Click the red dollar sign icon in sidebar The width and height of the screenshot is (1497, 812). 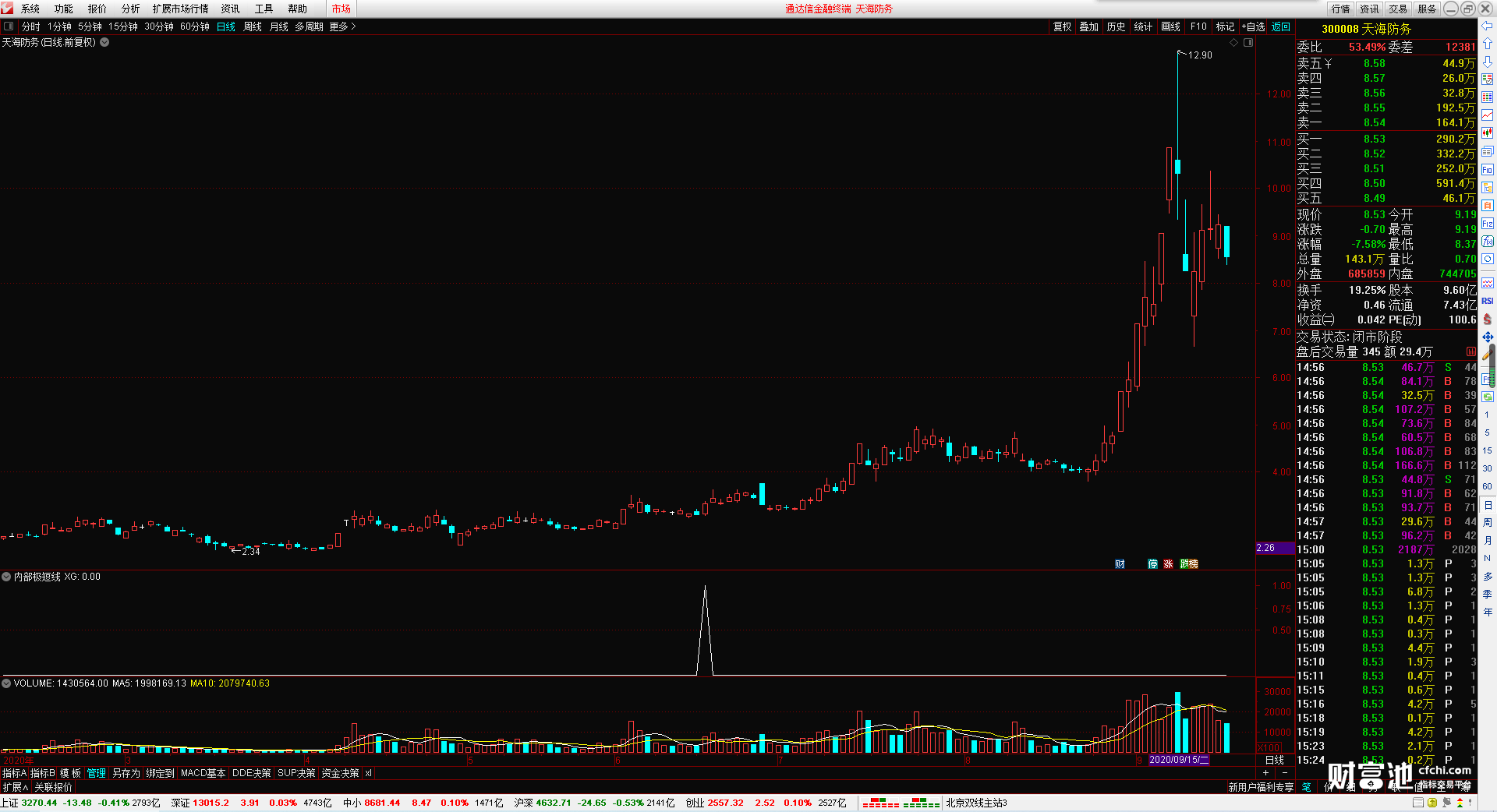1488,319
